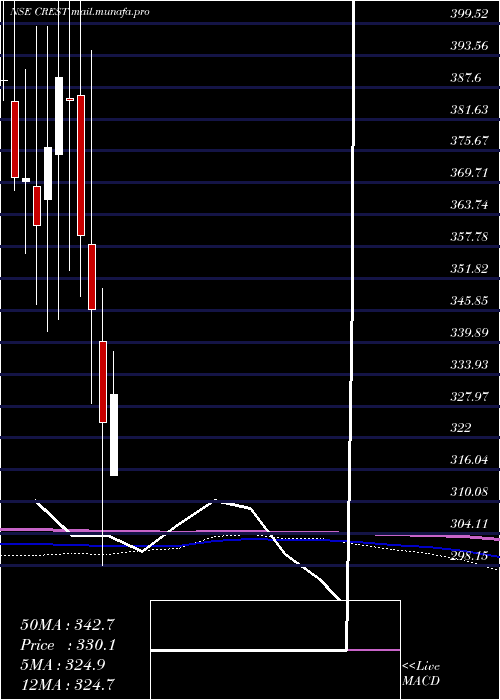Click the tallest red candlestick body

click(81, 165)
